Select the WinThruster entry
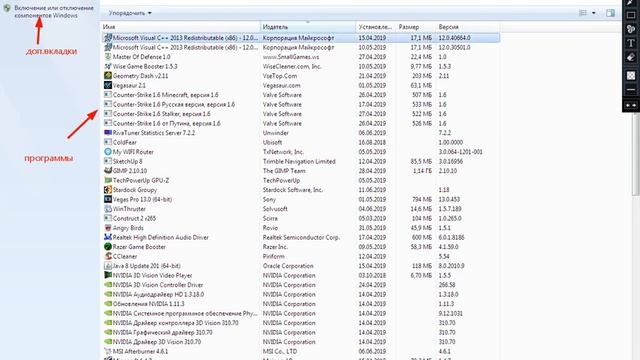Viewport: 640px width, 360px height. pyautogui.click(x=300, y=209)
